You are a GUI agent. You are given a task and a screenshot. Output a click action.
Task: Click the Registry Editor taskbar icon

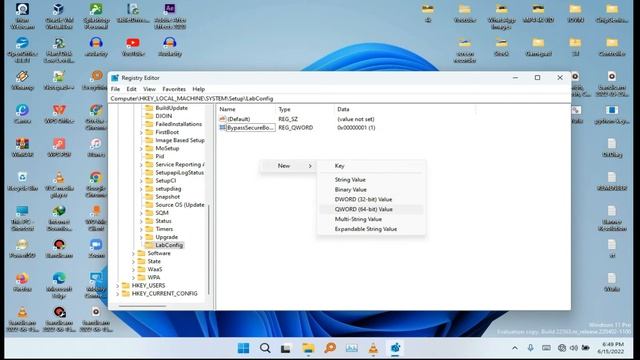coord(395,348)
